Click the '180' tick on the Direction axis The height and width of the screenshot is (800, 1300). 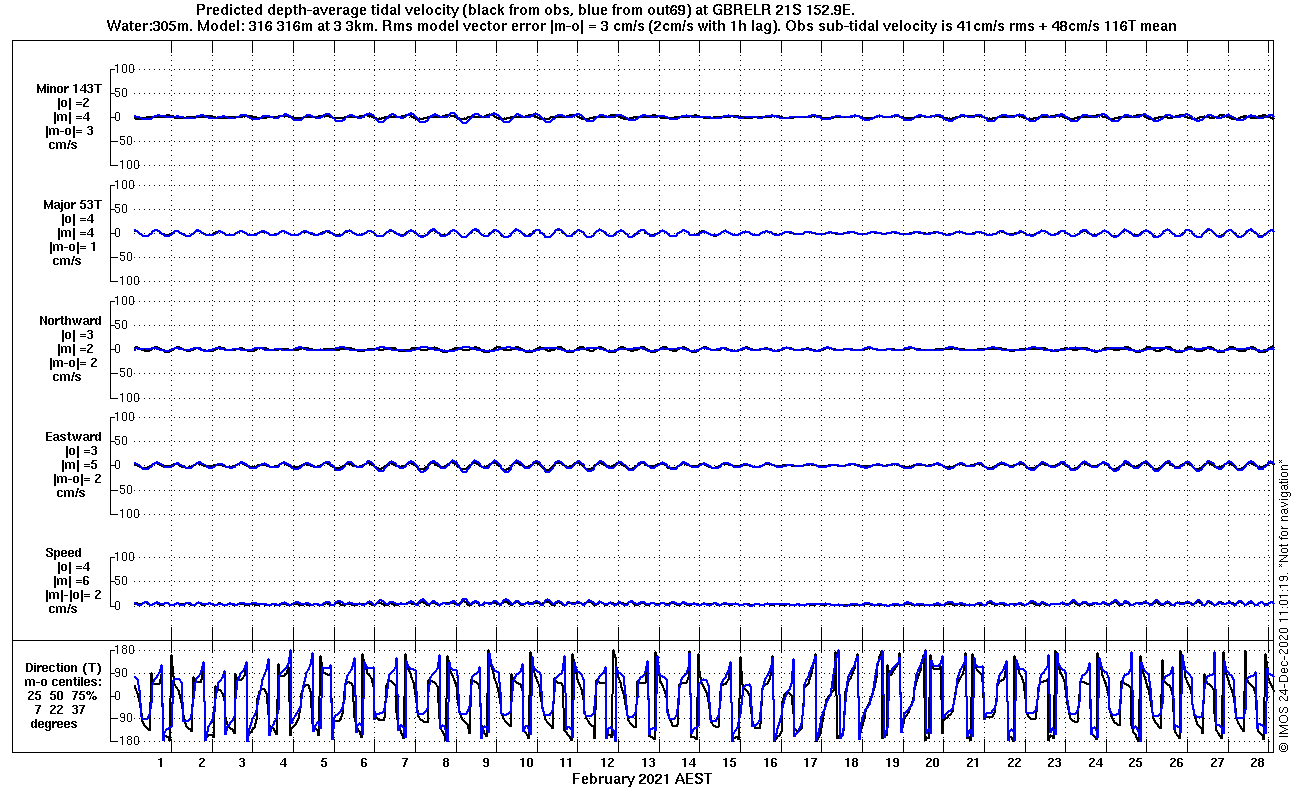point(124,650)
